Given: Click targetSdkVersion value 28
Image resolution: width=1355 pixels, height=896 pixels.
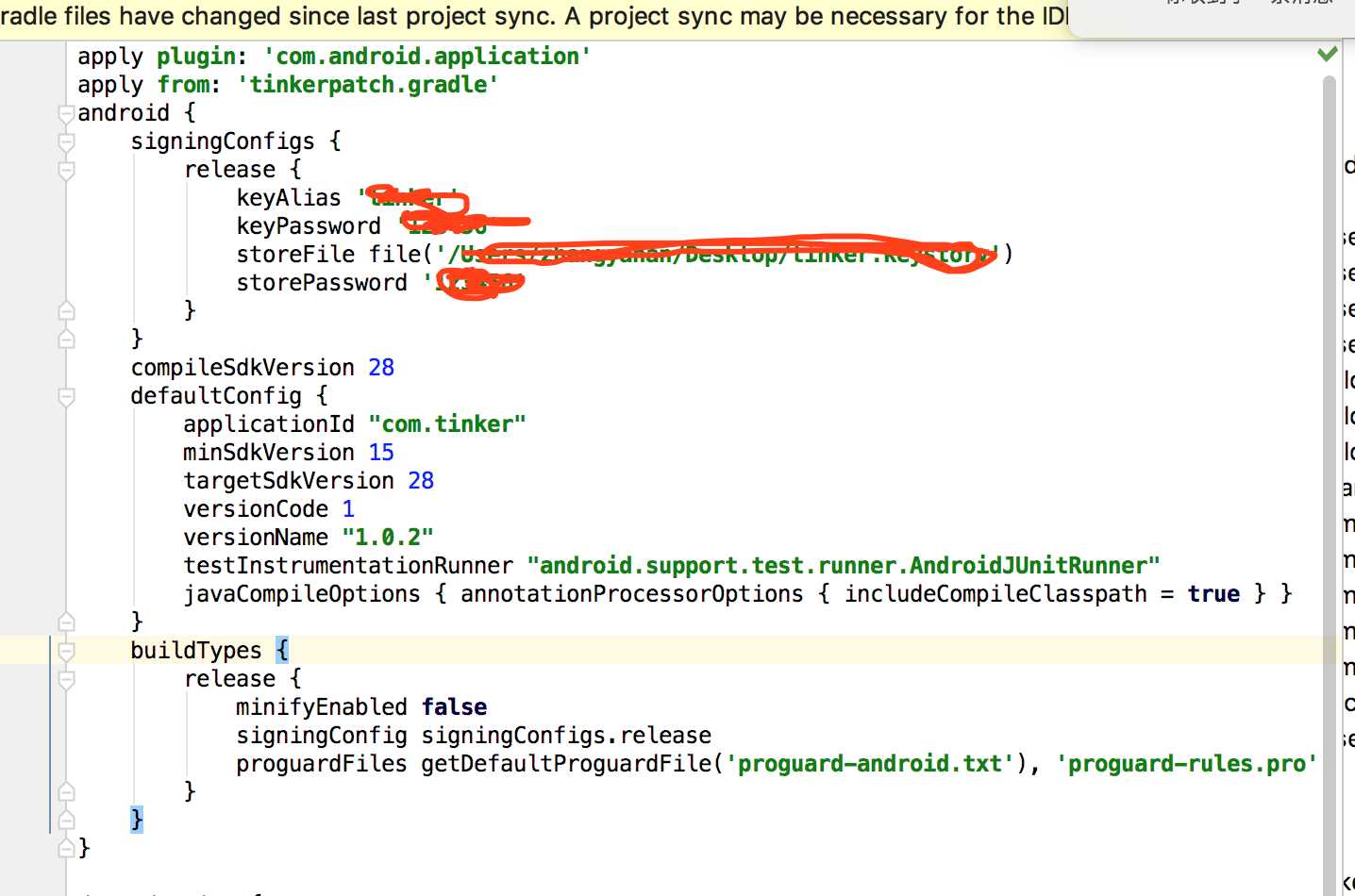Looking at the screenshot, I should coord(421,481).
